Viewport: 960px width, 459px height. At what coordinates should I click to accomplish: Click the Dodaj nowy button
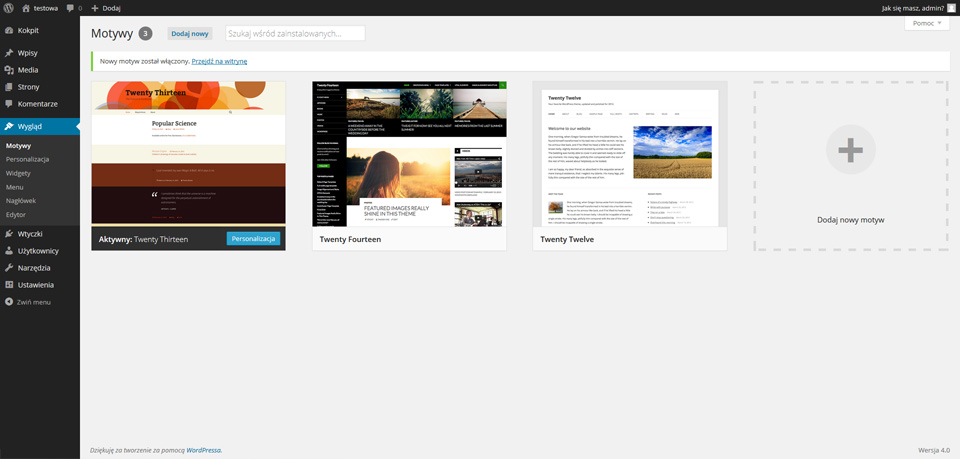pyautogui.click(x=190, y=34)
